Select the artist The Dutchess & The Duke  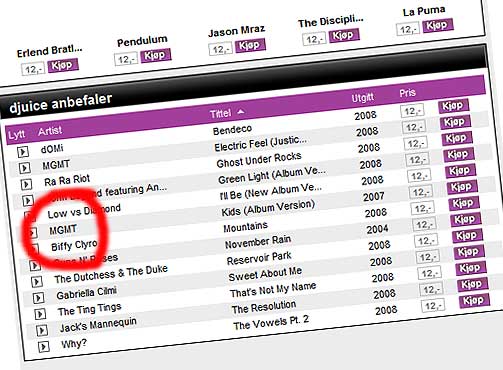pos(111,274)
